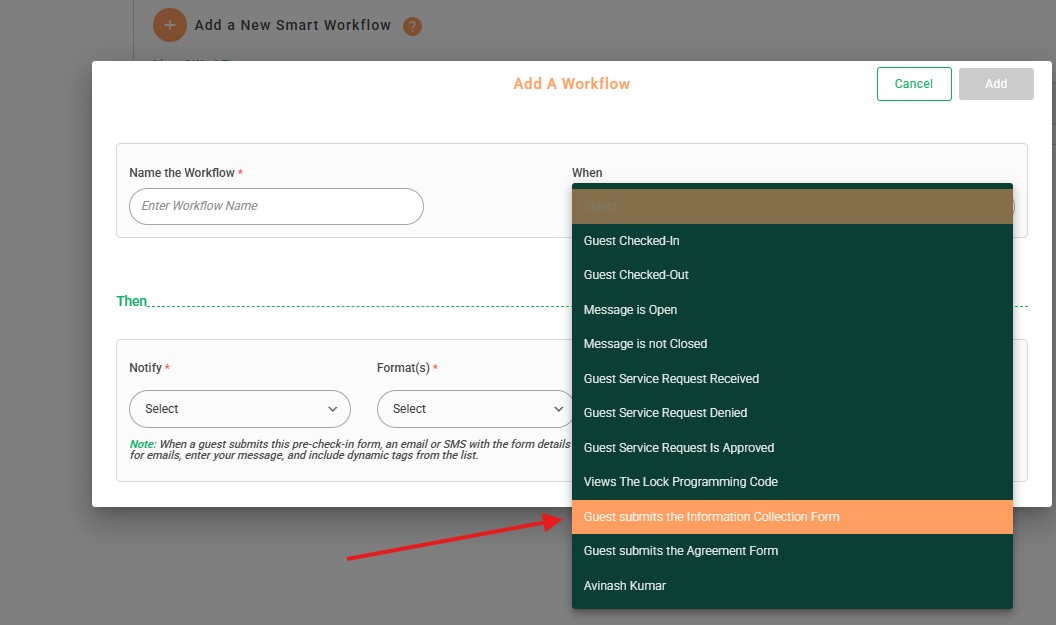Click the Enter Workflow Name field
Image resolution: width=1056 pixels, height=625 pixels.
click(276, 206)
